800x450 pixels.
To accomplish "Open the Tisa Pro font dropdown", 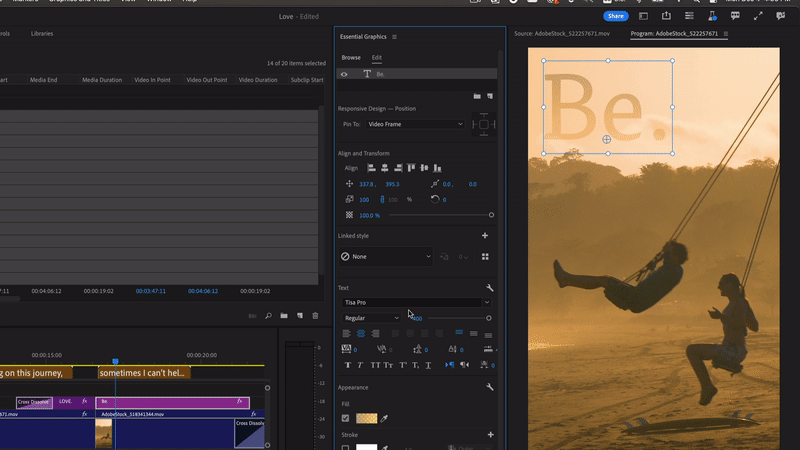I will point(416,303).
